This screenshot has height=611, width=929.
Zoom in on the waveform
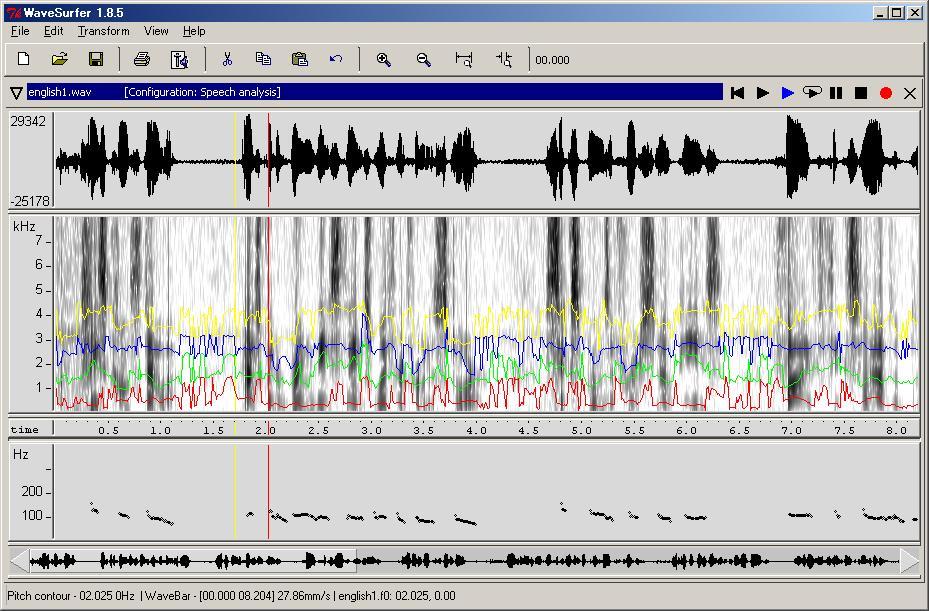(383, 60)
